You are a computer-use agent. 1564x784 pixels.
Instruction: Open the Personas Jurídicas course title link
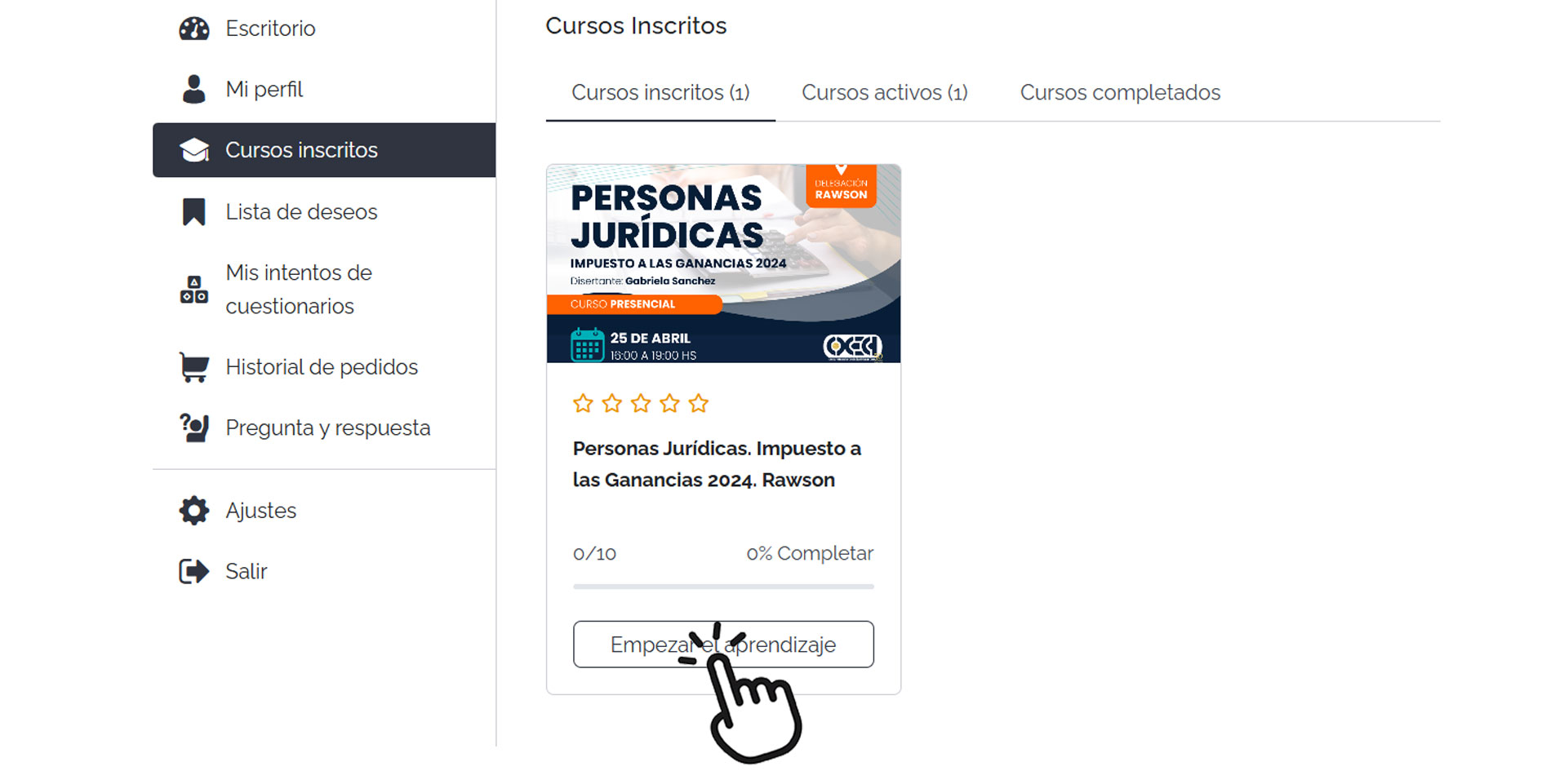(x=717, y=464)
